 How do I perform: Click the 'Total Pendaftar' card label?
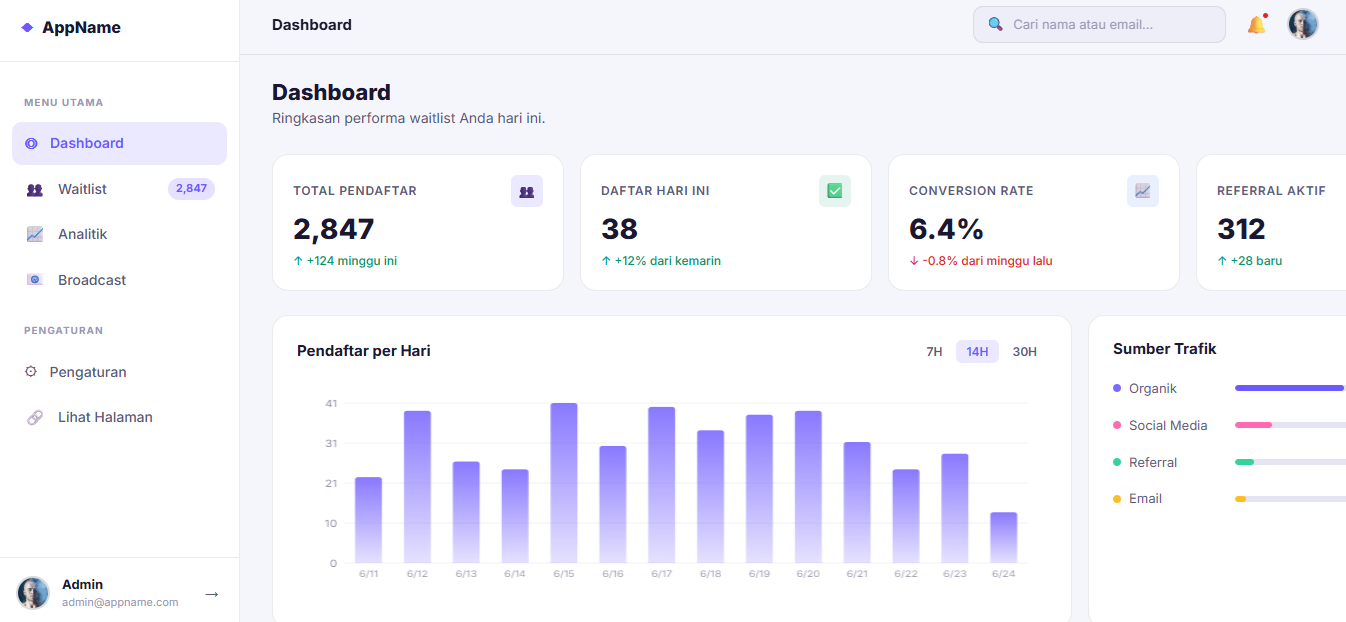(355, 191)
